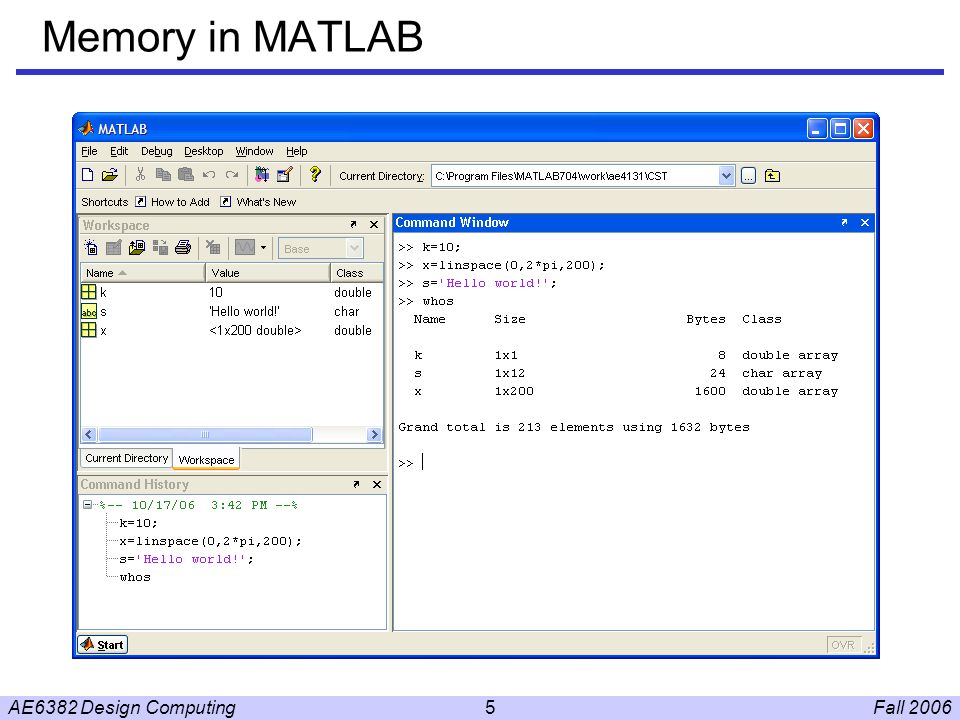Browse for folder with ellipsis button

748,176
